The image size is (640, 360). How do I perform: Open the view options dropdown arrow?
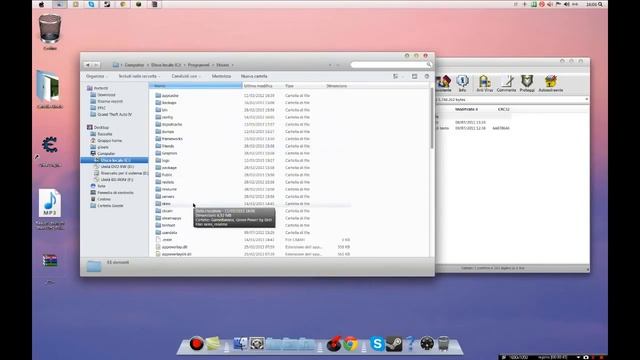[x=402, y=76]
